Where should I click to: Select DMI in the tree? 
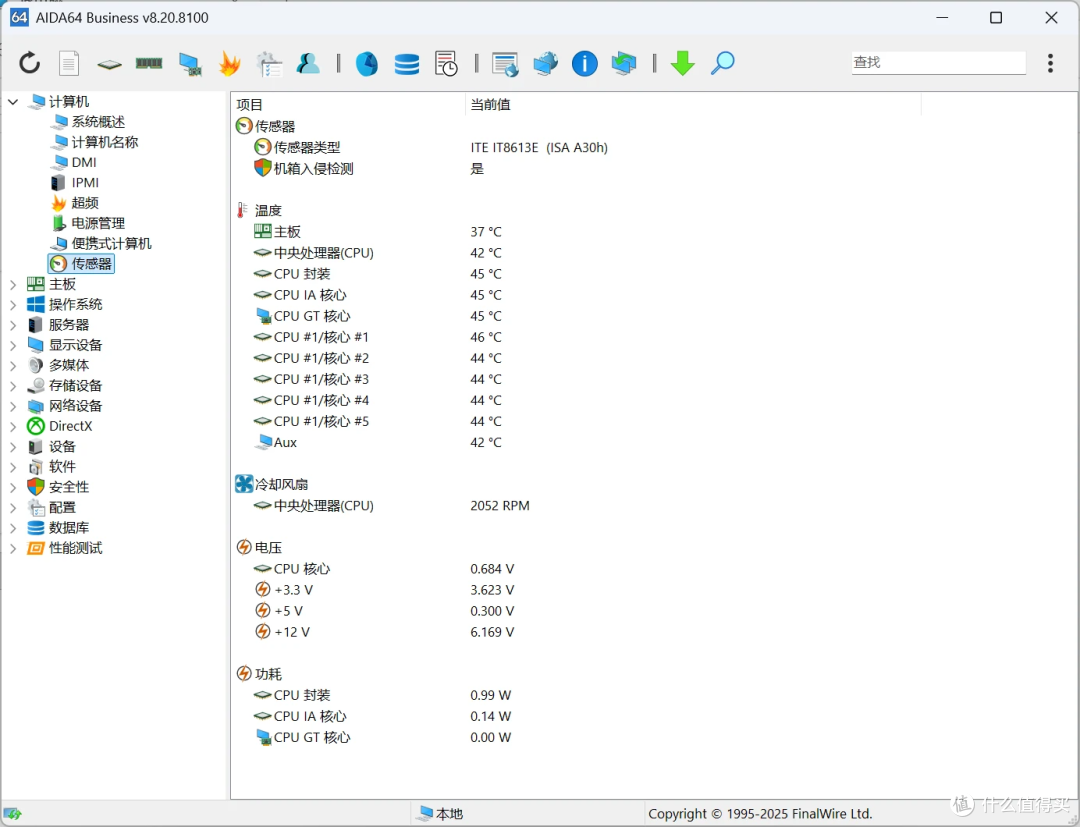(x=84, y=163)
